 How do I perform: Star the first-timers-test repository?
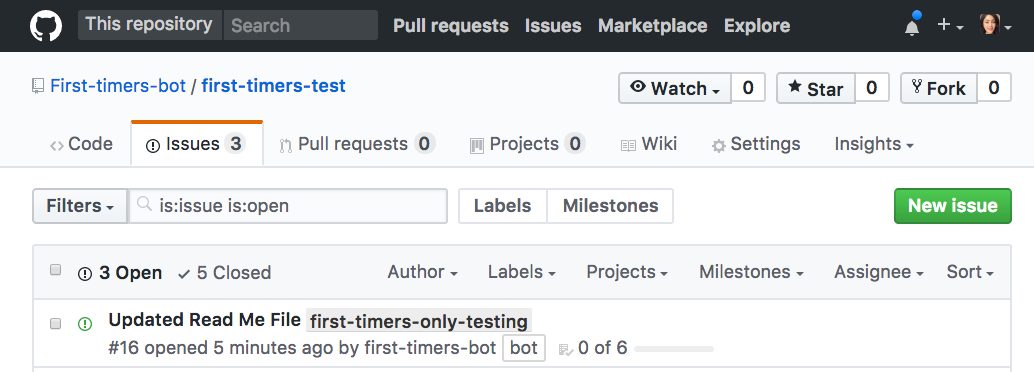(x=816, y=88)
